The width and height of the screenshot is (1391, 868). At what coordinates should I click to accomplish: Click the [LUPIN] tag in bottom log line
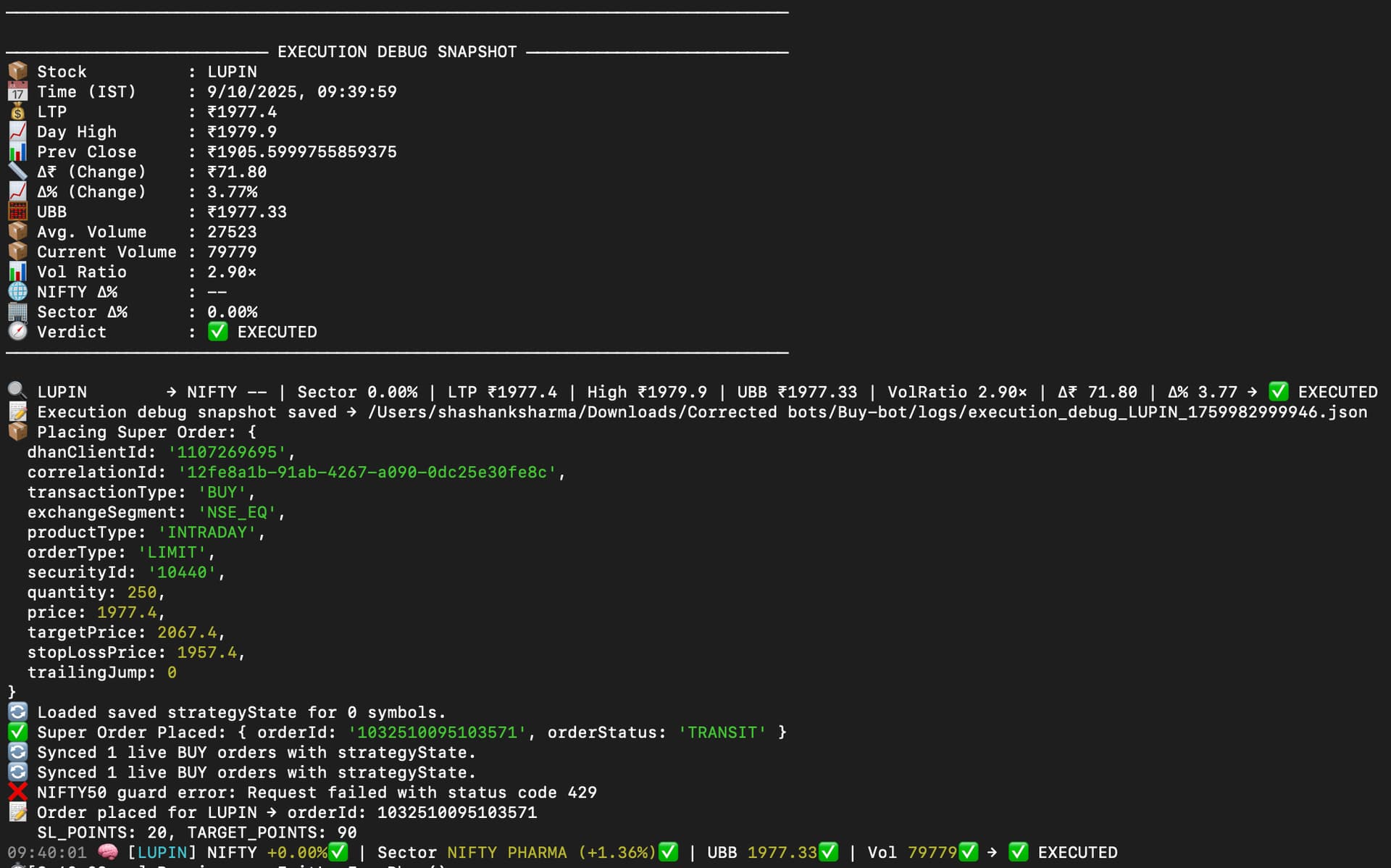[x=162, y=852]
